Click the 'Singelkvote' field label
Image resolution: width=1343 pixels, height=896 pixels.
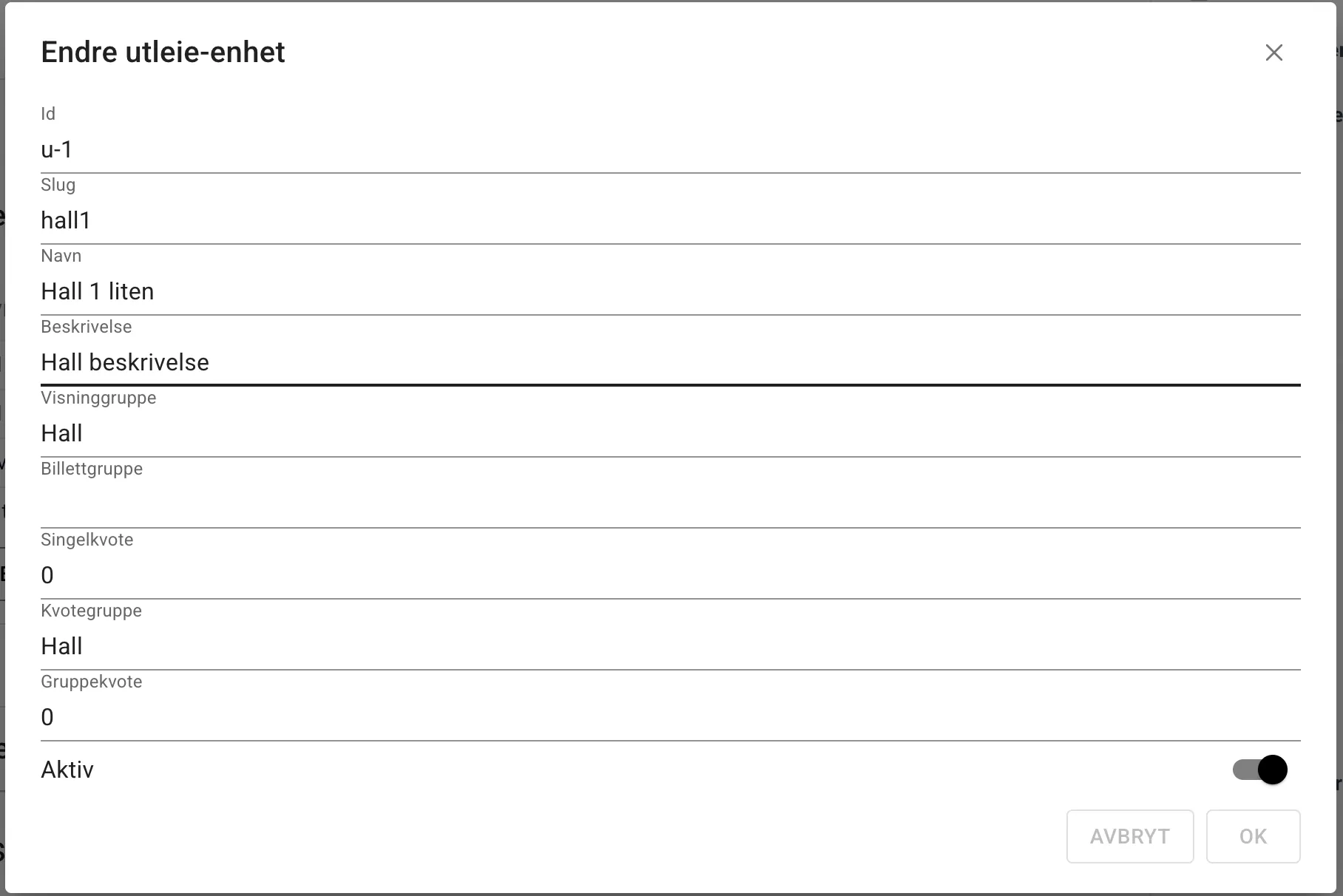click(87, 540)
